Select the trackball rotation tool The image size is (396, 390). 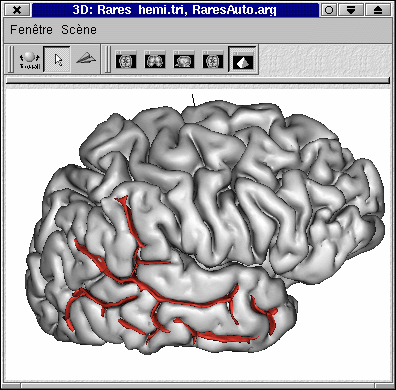pos(29,60)
